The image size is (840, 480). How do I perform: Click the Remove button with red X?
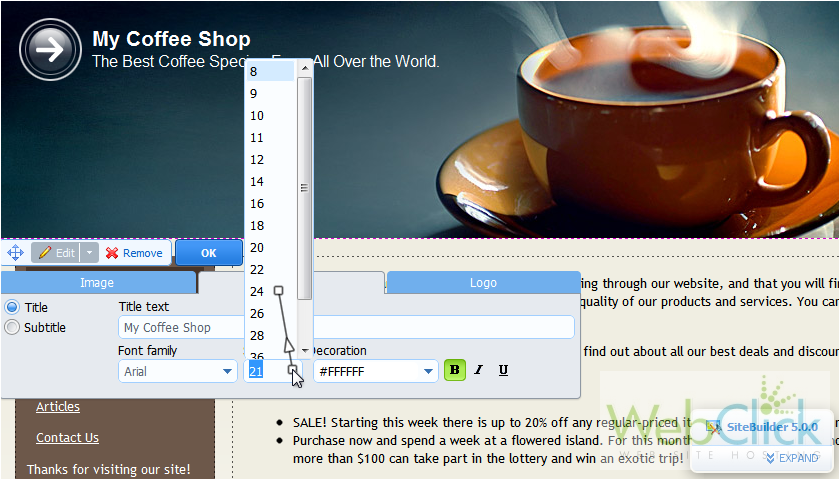point(134,253)
